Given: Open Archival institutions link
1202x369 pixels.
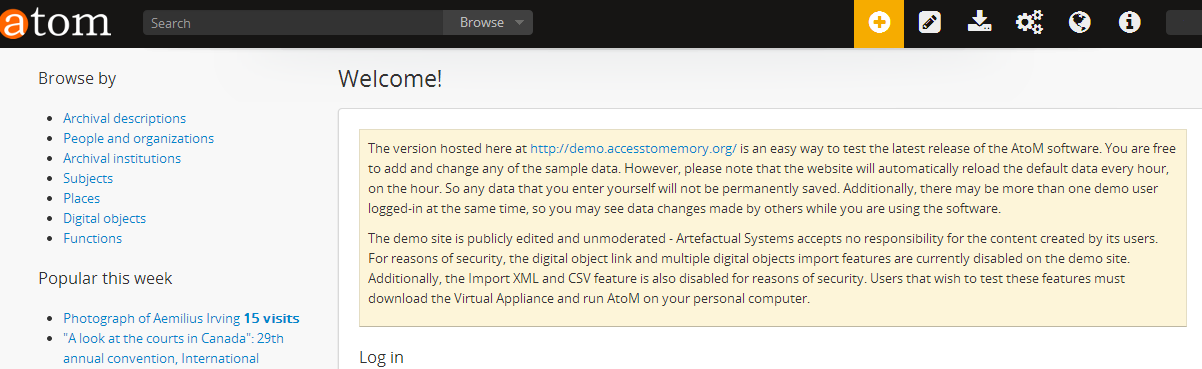Looking at the screenshot, I should 122,158.
